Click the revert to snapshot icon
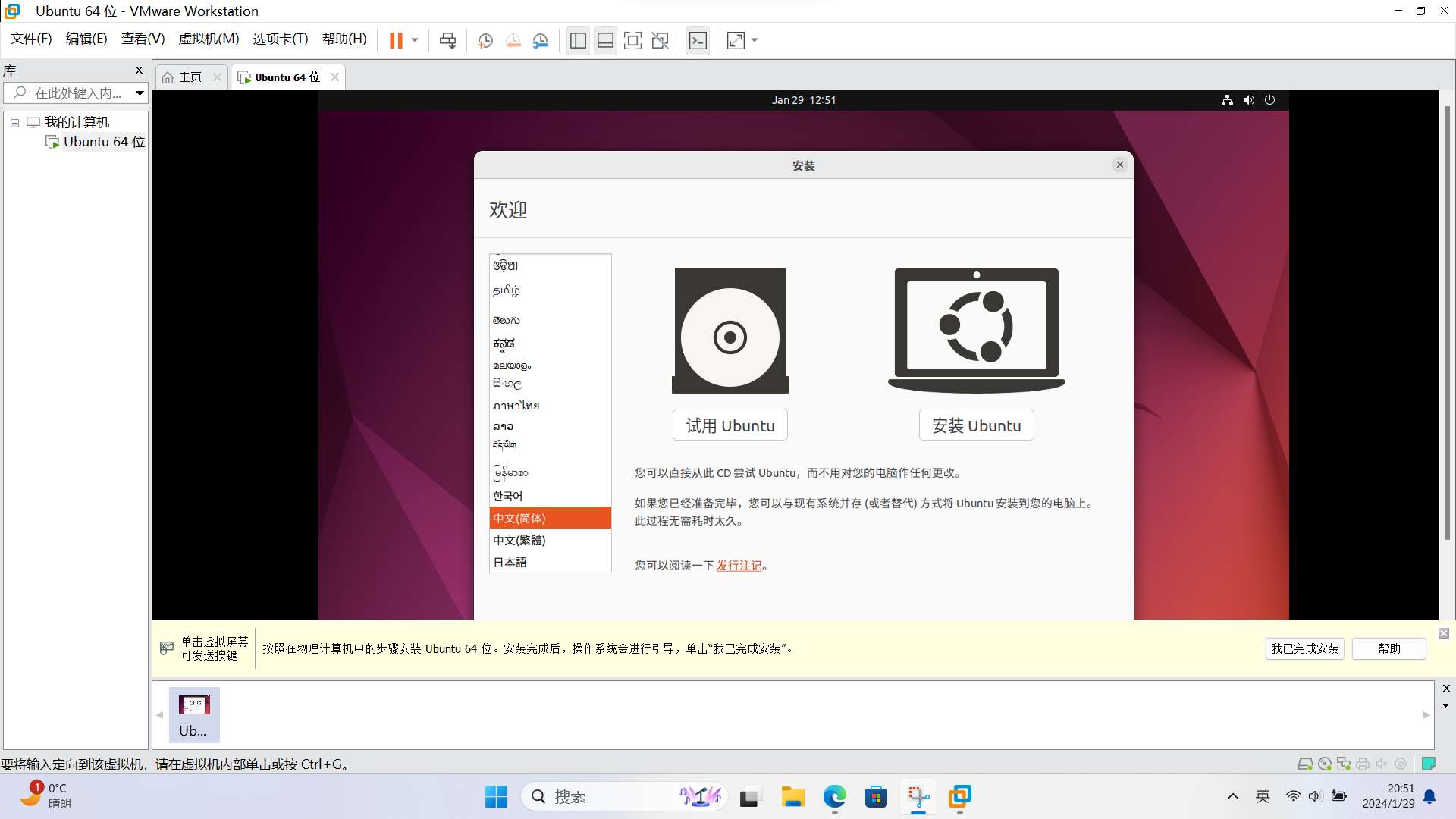1456x819 pixels. tap(513, 41)
